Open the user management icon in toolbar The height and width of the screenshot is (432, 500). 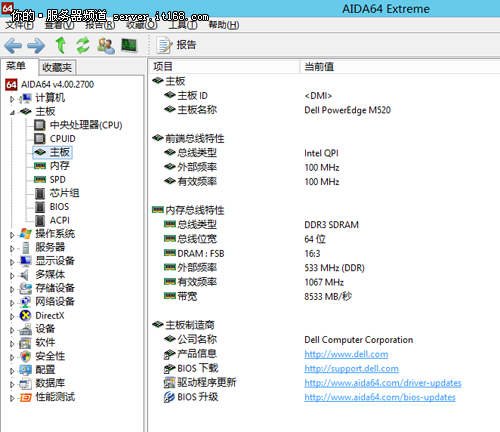[106, 46]
